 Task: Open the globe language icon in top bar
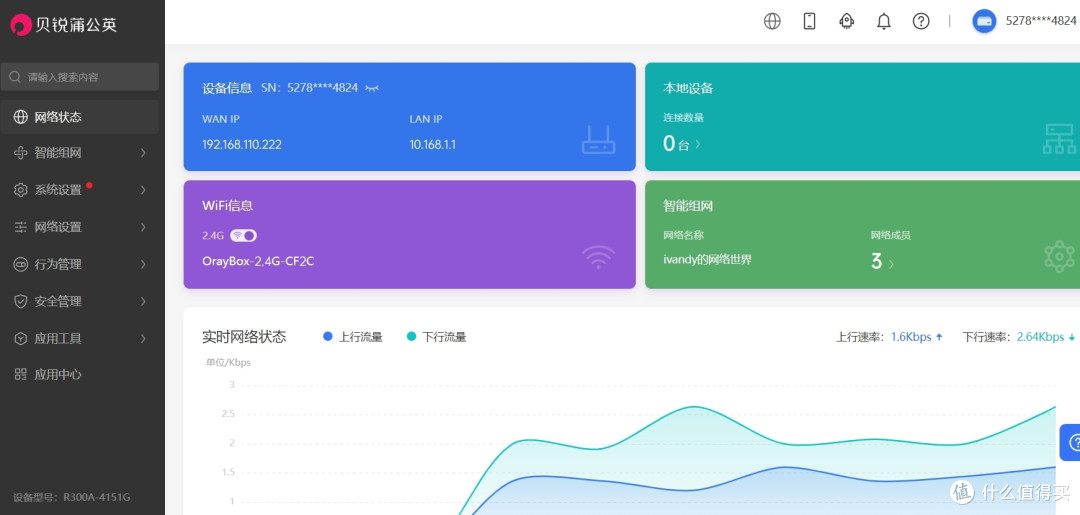point(772,21)
